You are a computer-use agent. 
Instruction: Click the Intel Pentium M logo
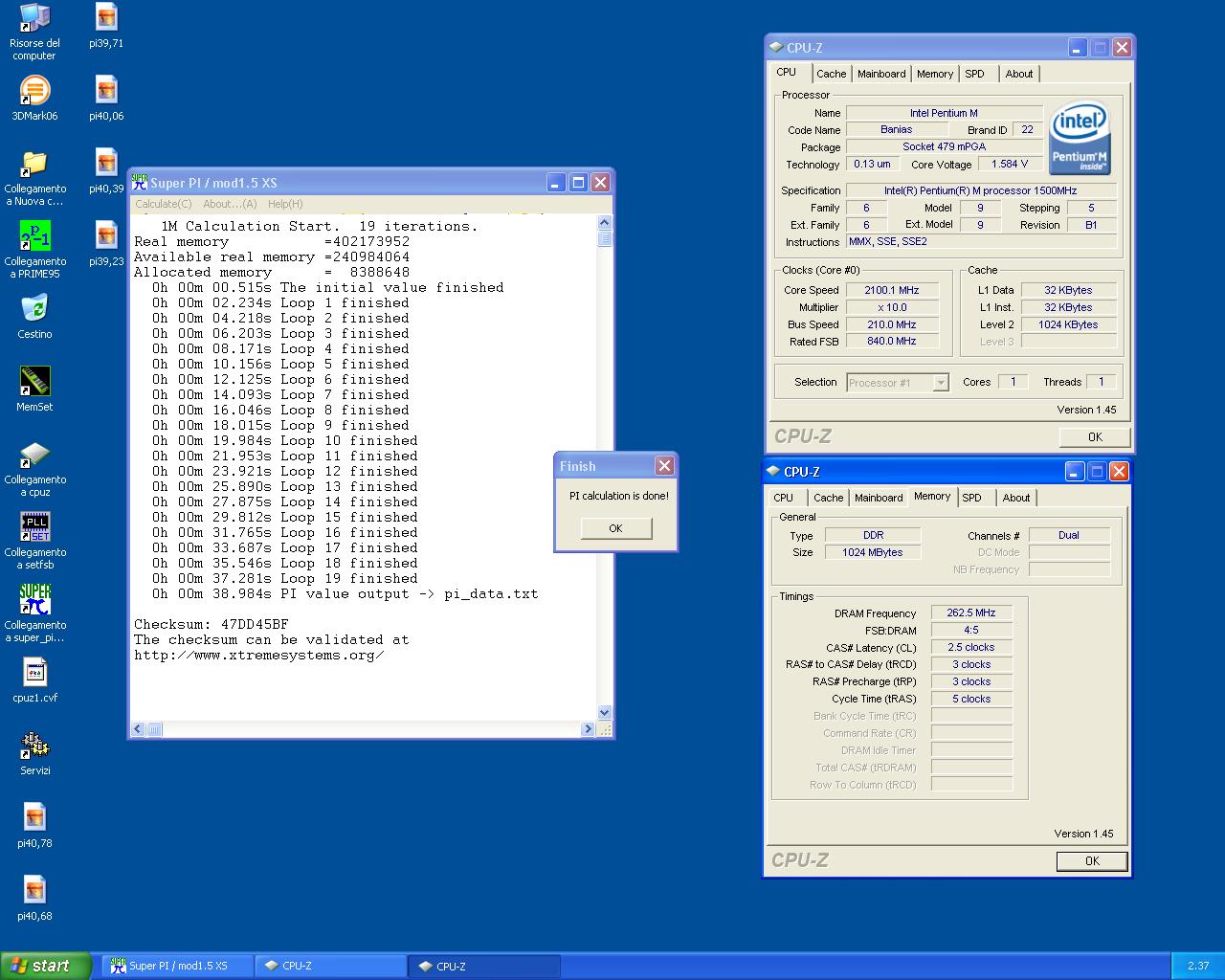tap(1080, 140)
